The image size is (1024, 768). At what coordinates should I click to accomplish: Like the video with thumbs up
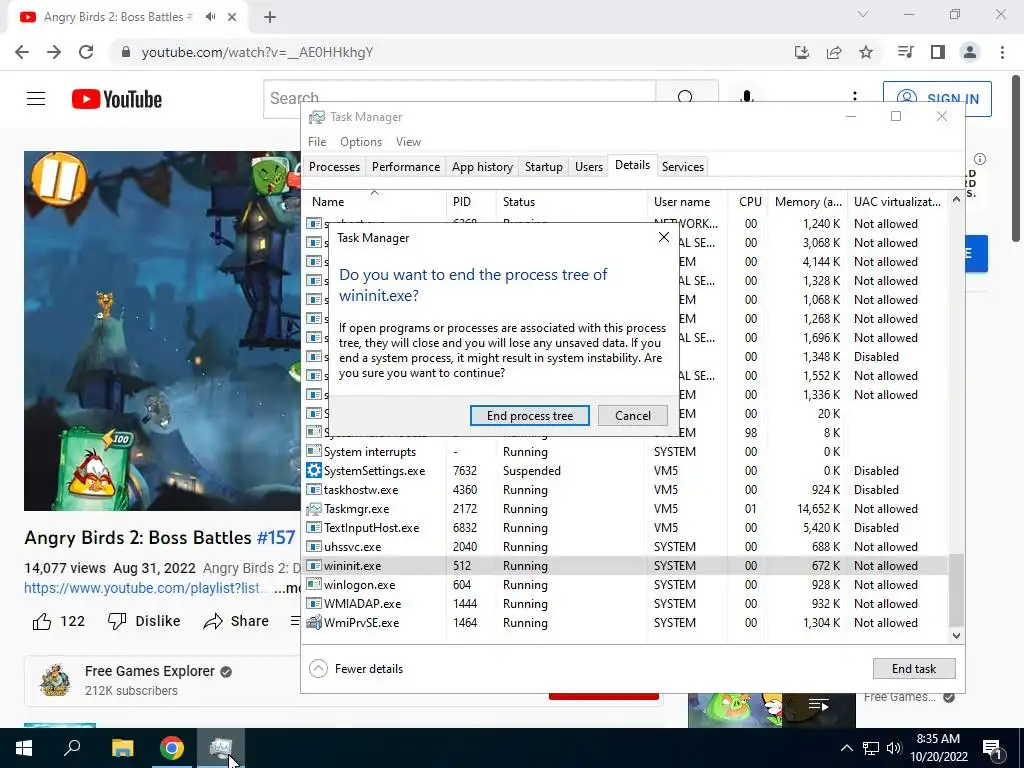pyautogui.click(x=42, y=621)
